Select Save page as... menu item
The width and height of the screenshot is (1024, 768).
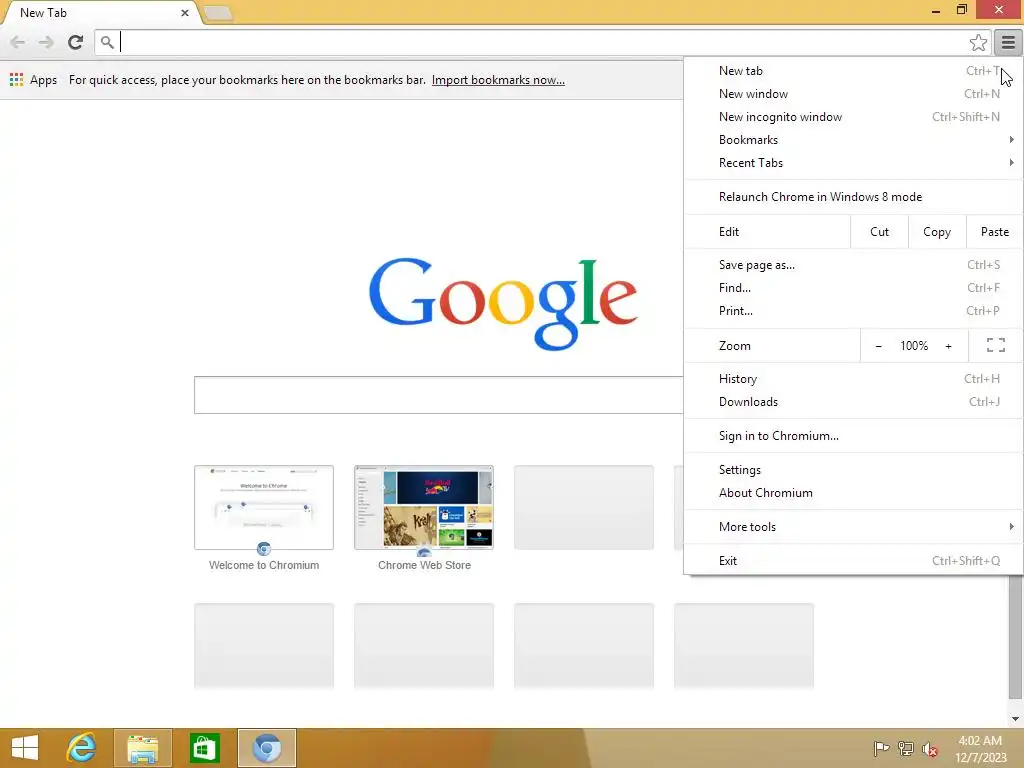tap(853, 264)
